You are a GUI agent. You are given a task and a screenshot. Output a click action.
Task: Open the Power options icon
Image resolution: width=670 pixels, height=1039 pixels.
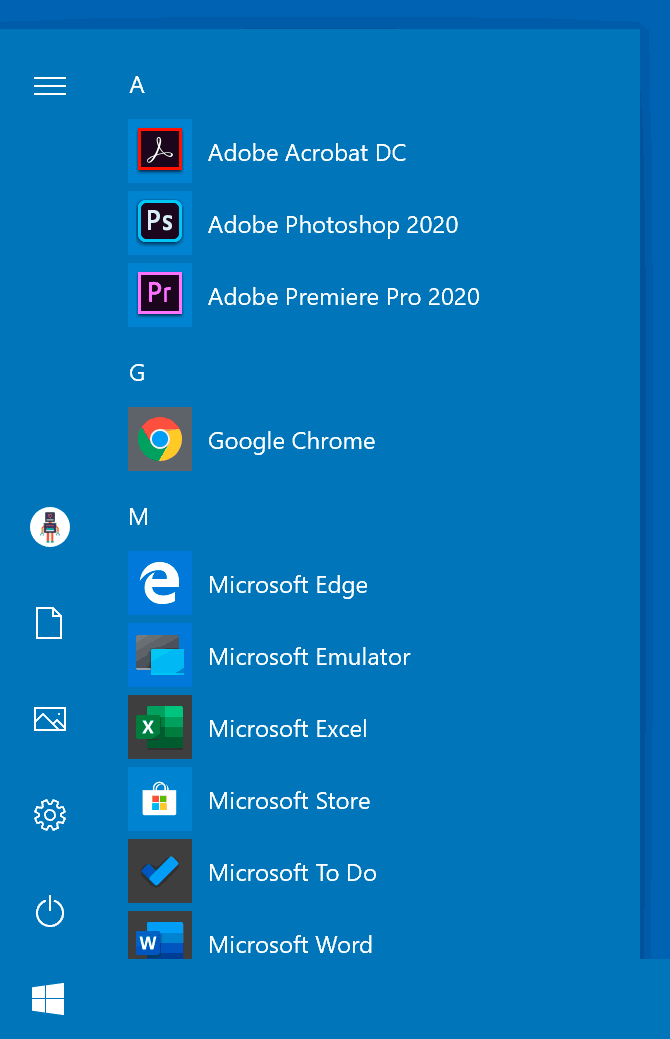click(50, 911)
